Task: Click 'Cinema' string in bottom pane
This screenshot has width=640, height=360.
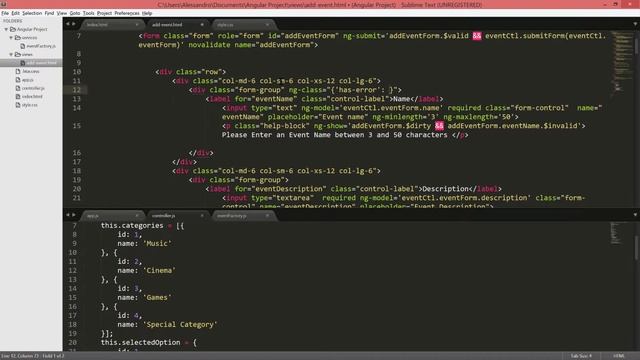Action: [159, 271]
